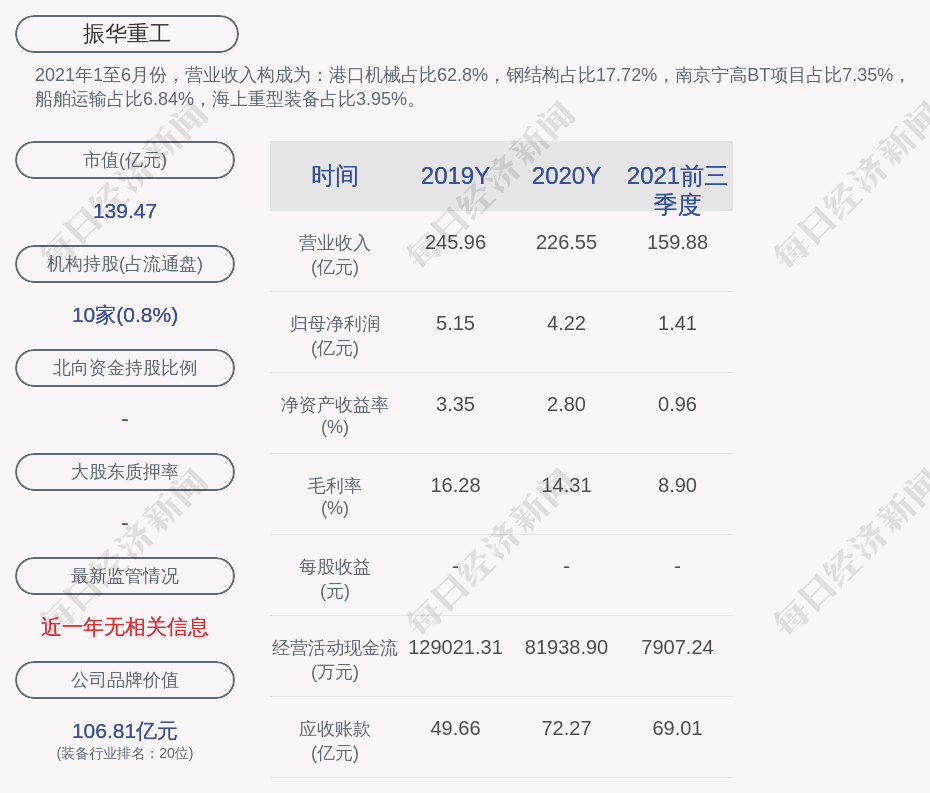Select the 应收账款(亿元) row label
This screenshot has height=793, width=930.
tap(335, 741)
